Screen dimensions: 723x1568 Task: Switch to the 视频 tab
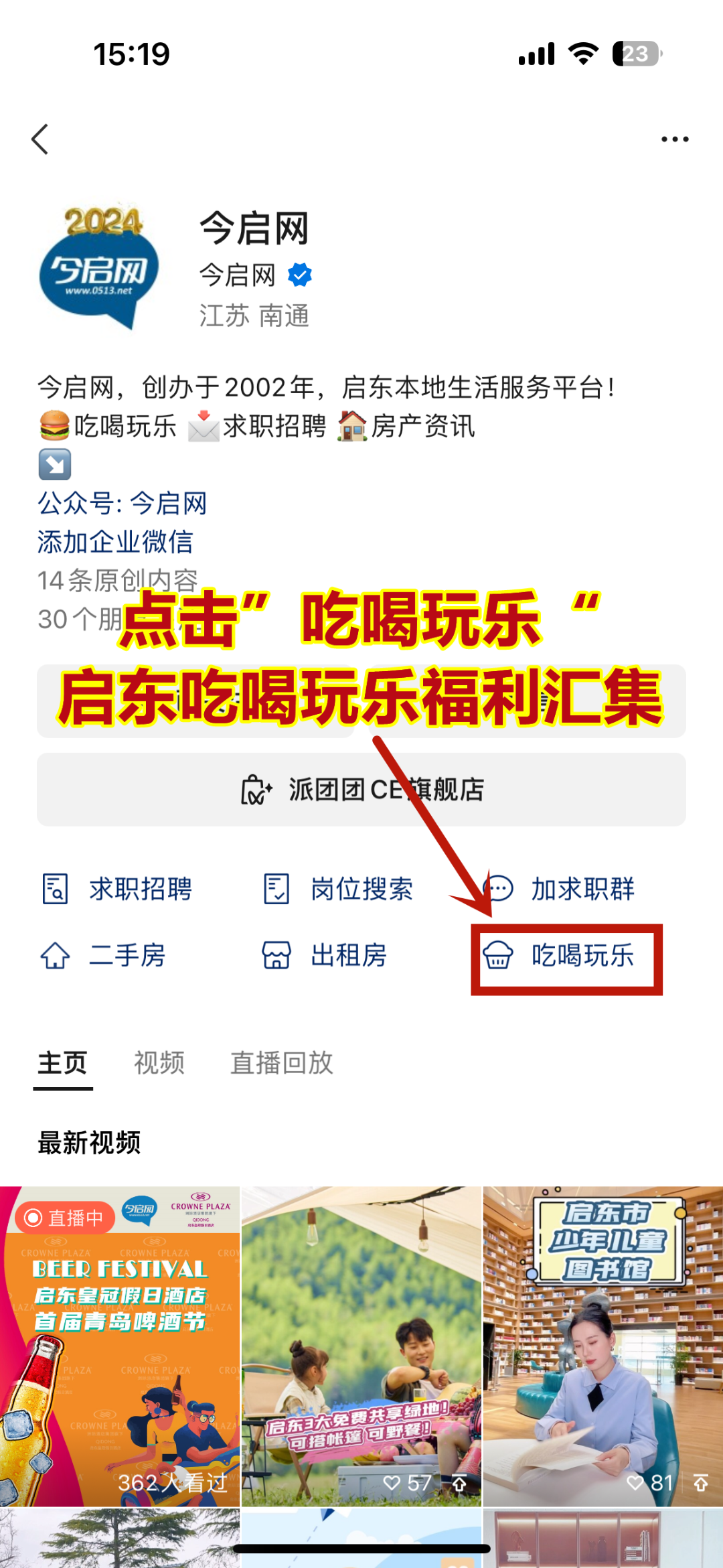[159, 1062]
